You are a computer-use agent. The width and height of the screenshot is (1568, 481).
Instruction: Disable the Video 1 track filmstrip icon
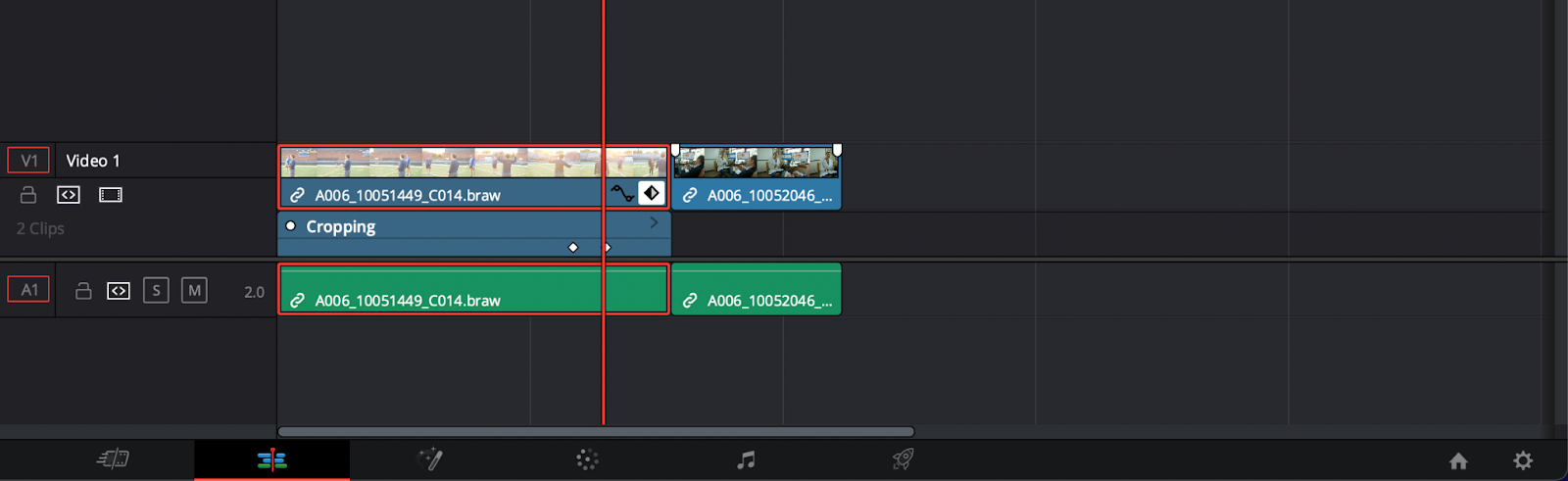pyautogui.click(x=111, y=195)
